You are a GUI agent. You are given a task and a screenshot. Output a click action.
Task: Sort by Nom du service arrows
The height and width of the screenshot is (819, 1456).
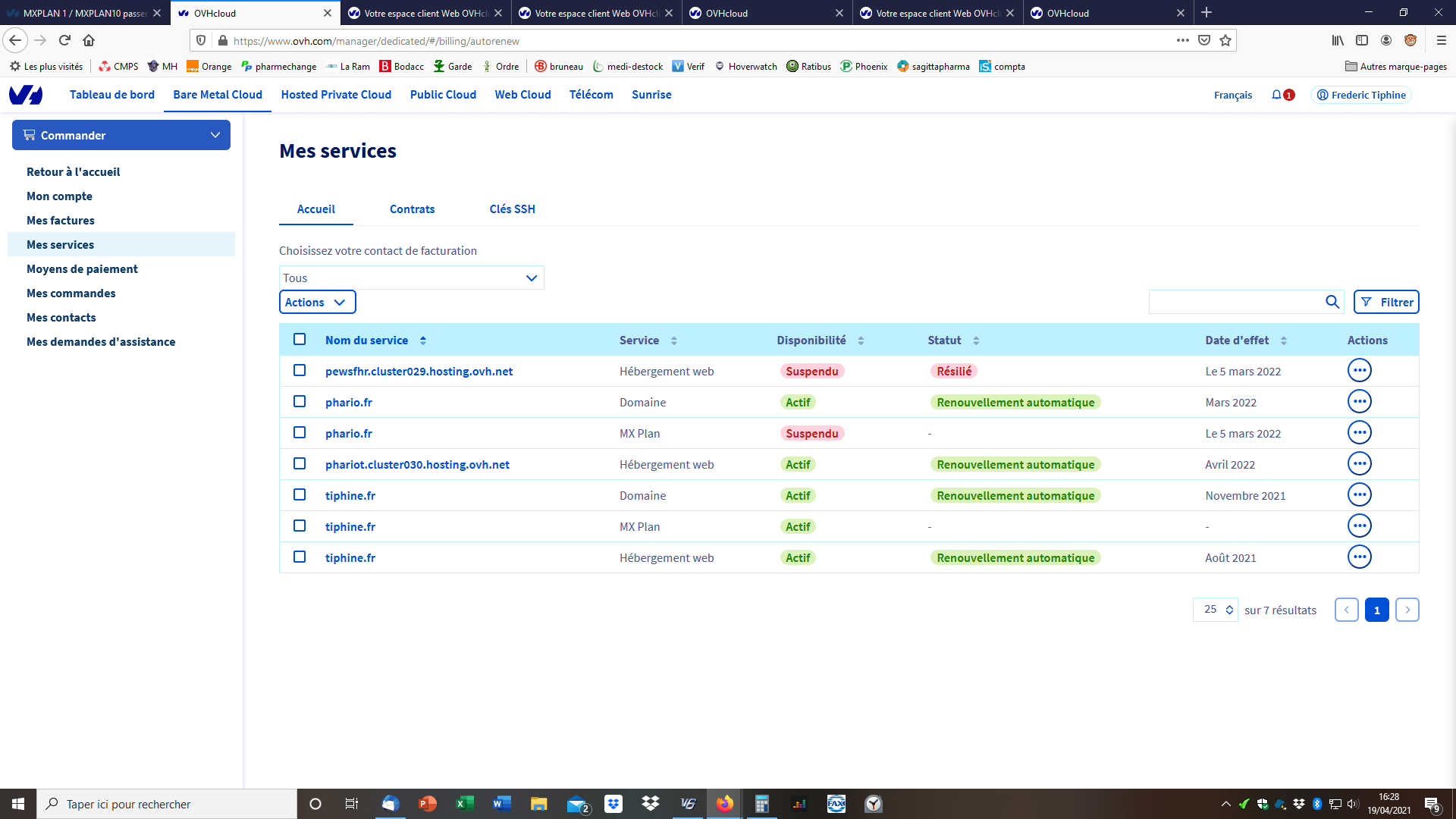click(x=423, y=340)
